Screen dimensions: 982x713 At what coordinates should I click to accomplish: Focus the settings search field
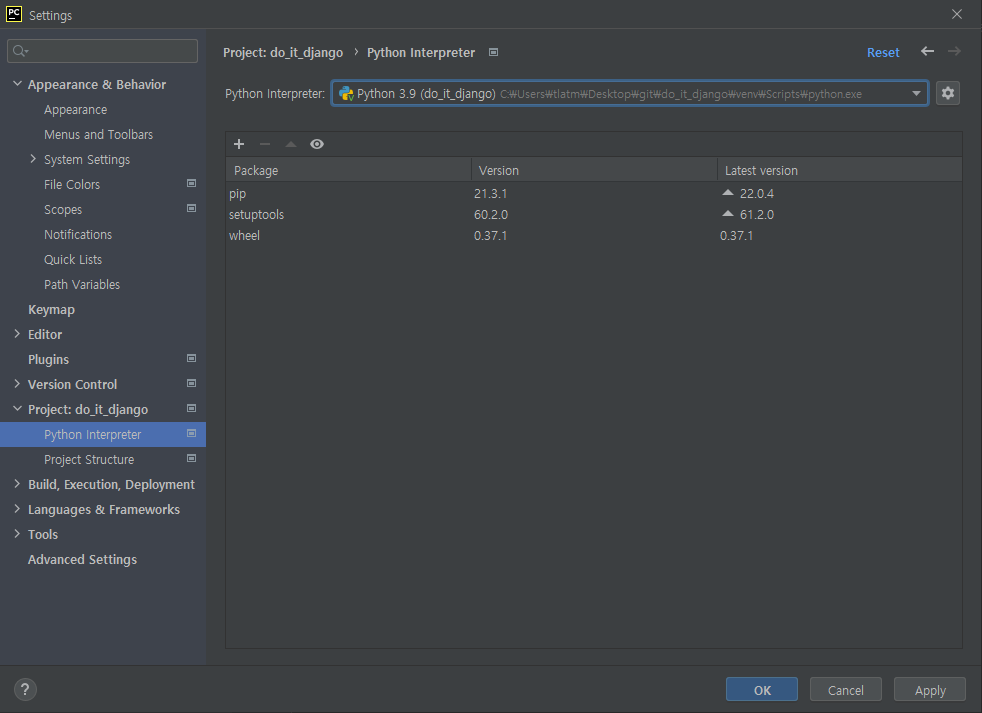click(x=103, y=51)
